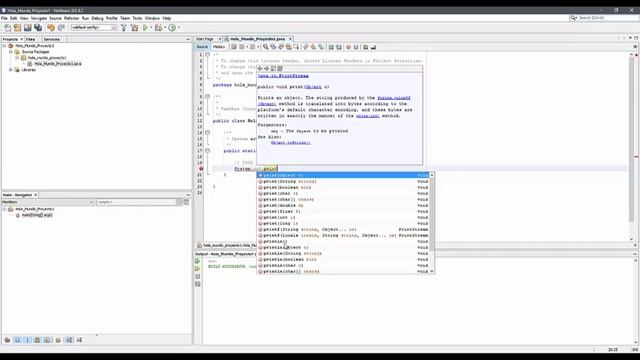The width and height of the screenshot is (640, 360).
Task: Switch to the Files tab
Action: coord(30,40)
